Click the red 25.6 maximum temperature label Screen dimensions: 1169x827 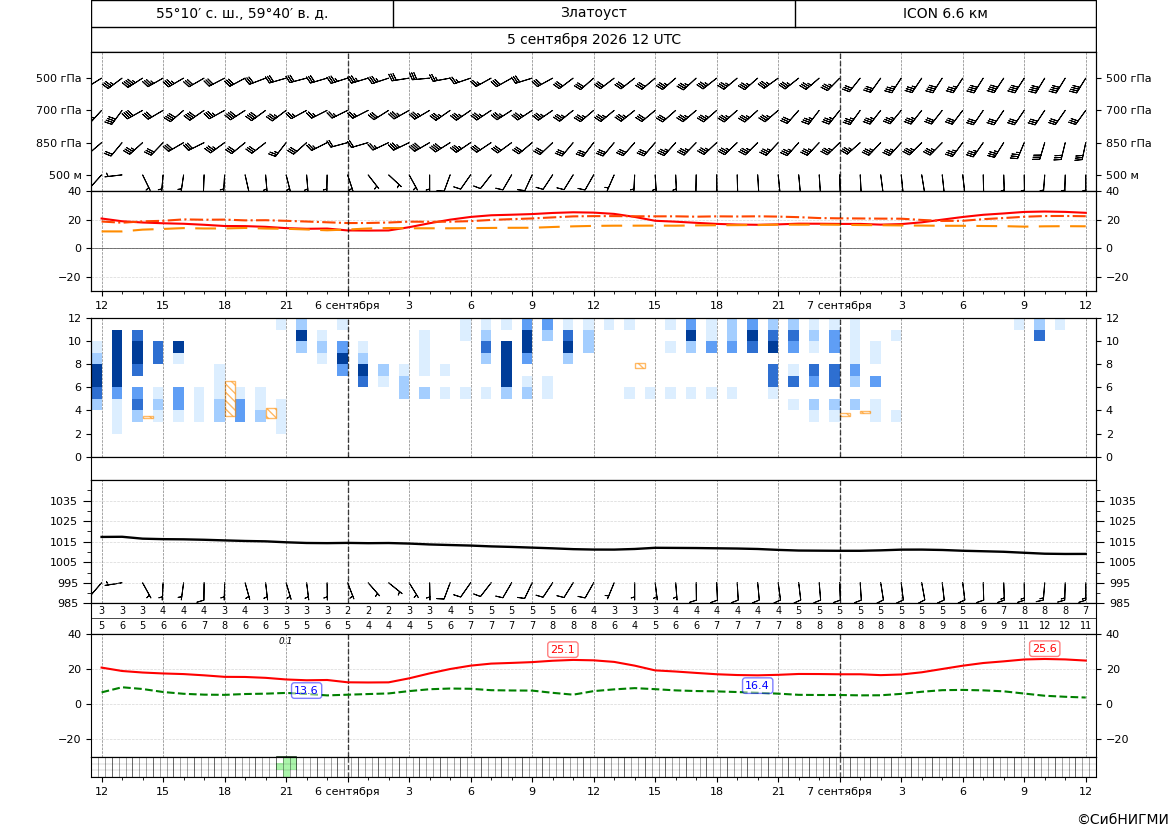click(x=1044, y=648)
